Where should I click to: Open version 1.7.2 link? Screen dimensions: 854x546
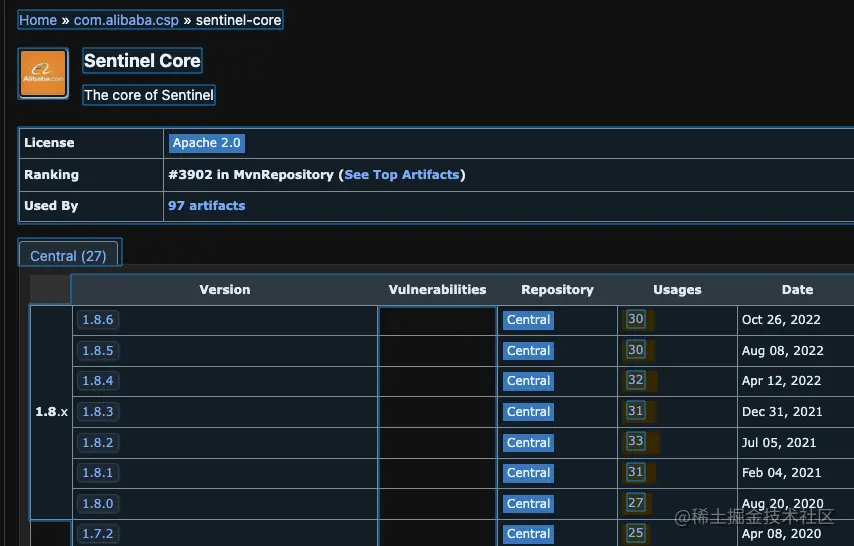pos(98,533)
